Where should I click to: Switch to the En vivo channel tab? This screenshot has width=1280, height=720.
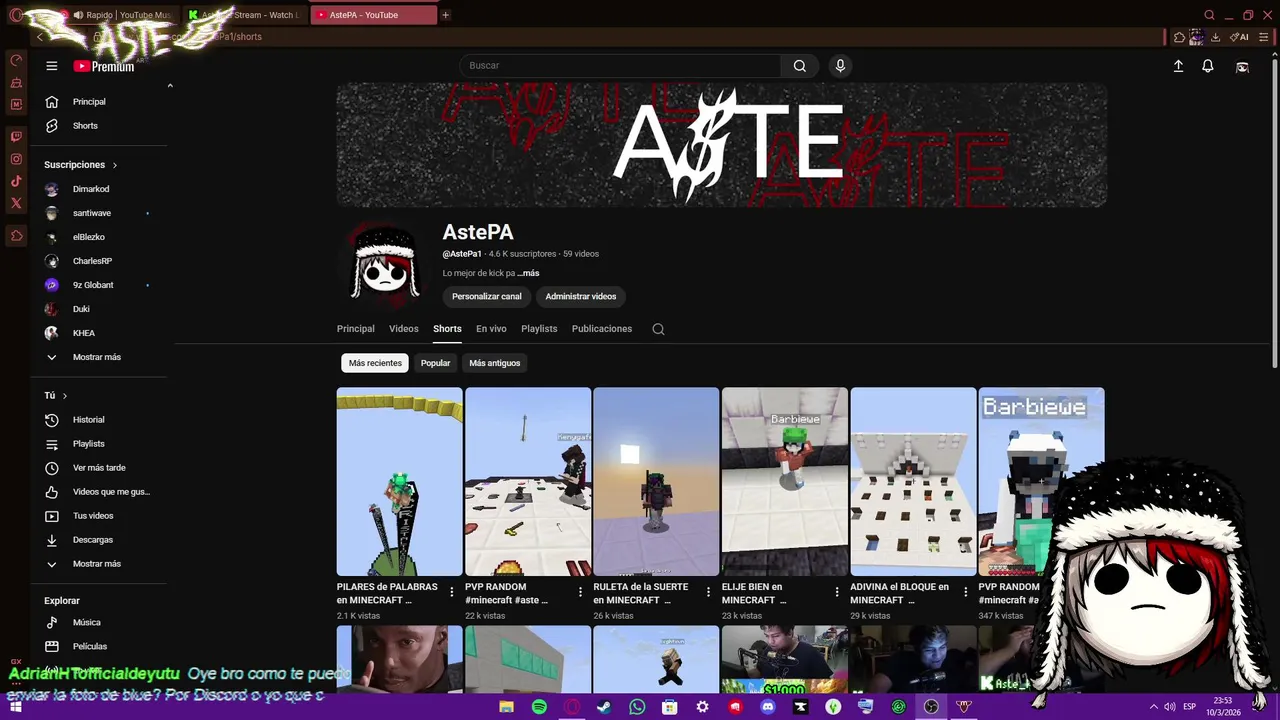pos(491,329)
